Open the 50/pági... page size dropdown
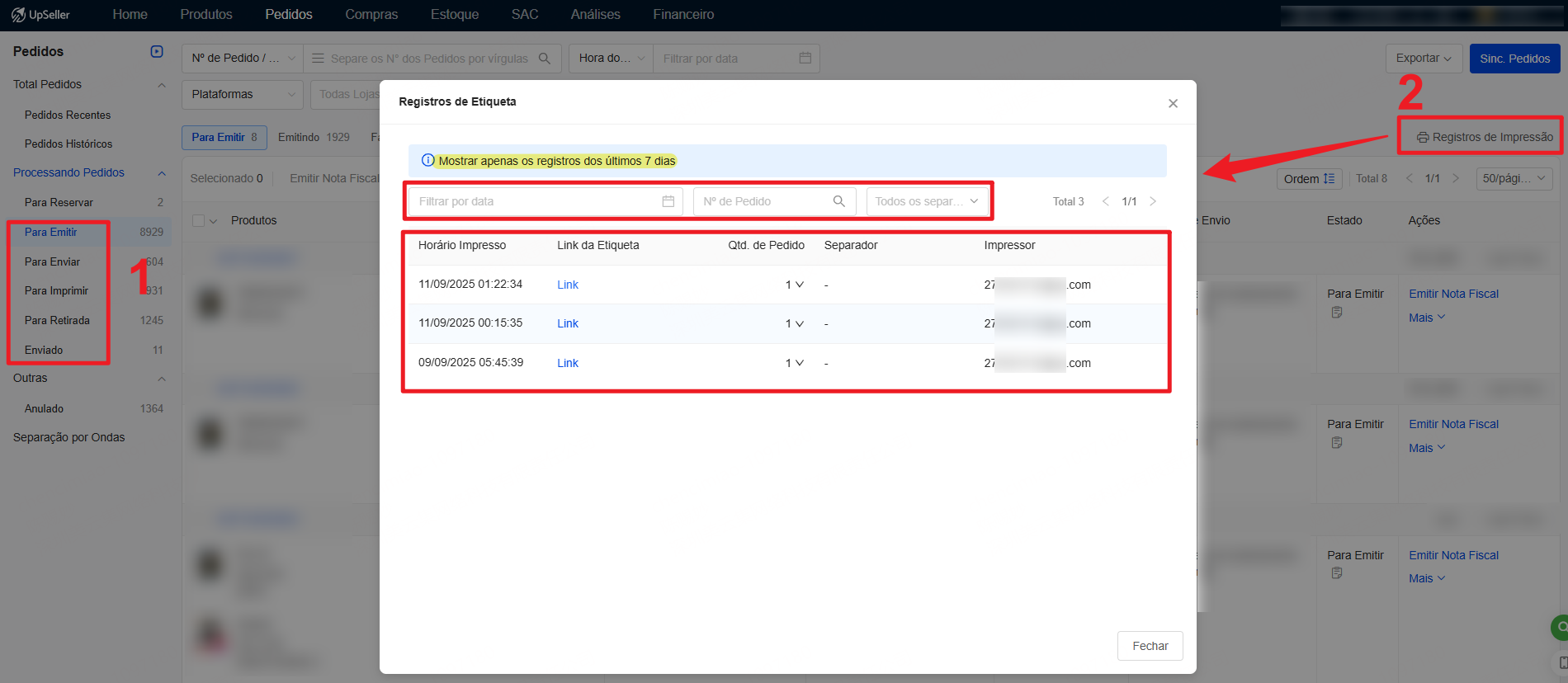This screenshot has width=1568, height=683. pos(1514,178)
